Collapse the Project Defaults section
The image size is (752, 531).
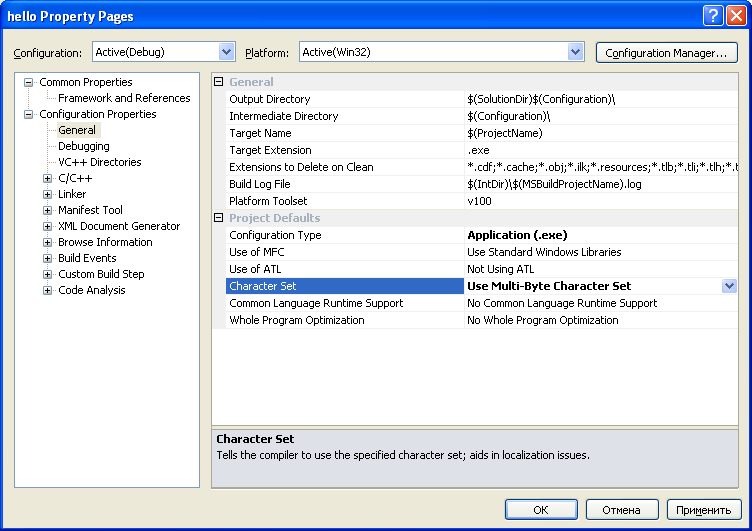(219, 218)
